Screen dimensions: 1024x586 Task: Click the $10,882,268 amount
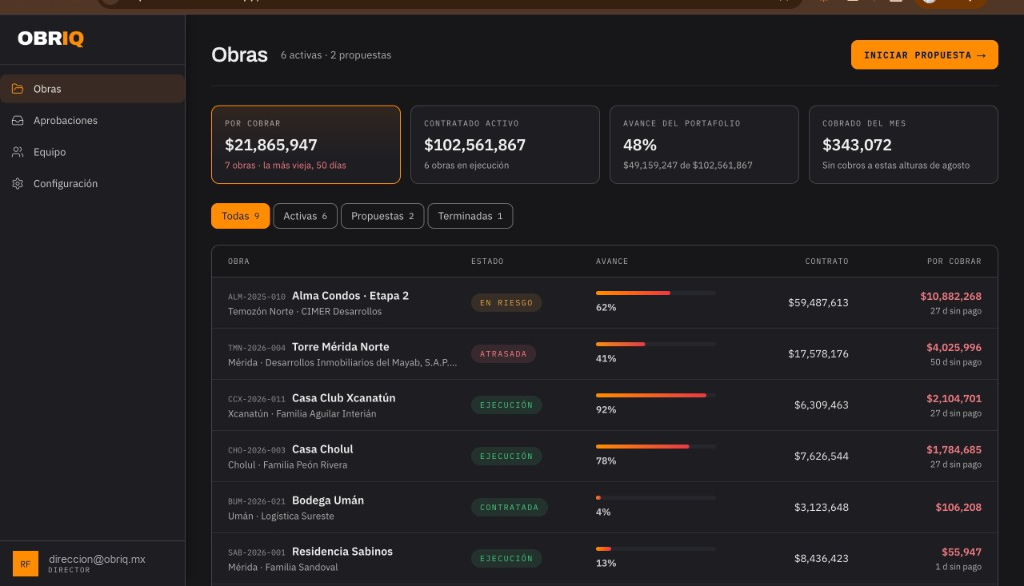pos(951,297)
